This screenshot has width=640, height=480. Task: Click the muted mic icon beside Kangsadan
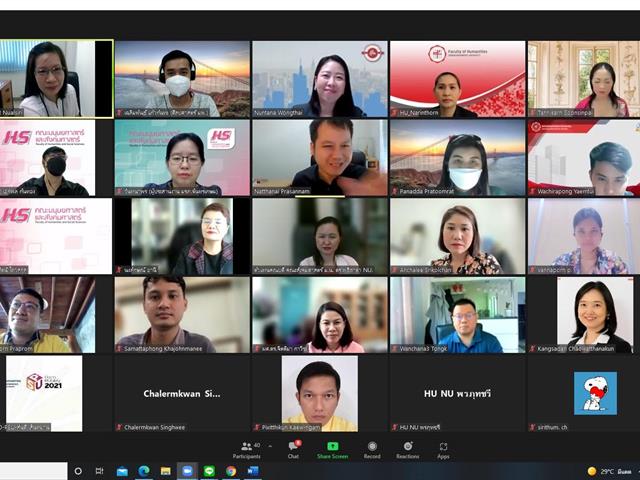tap(532, 349)
